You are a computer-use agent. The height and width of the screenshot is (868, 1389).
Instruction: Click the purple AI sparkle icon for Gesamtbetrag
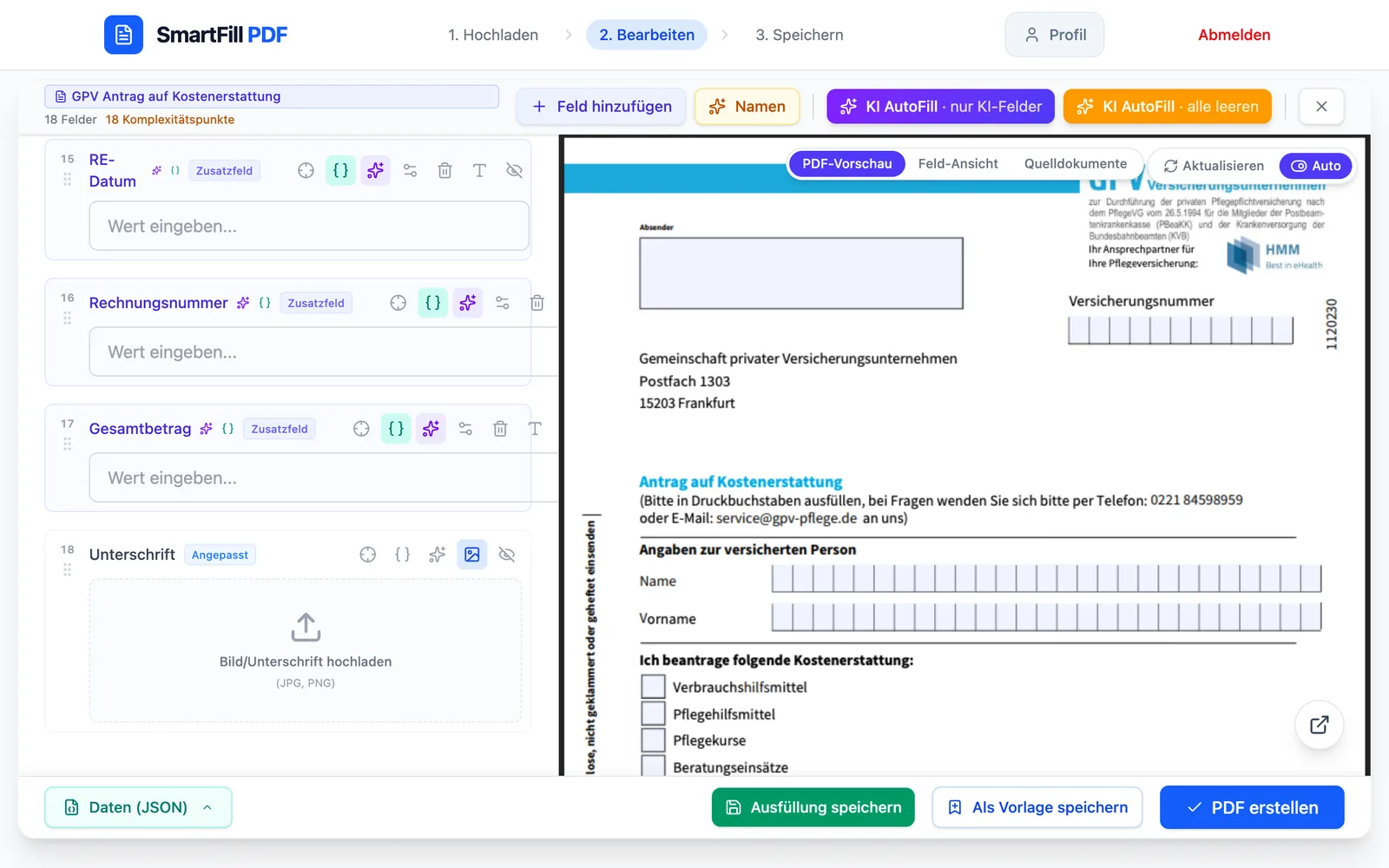tap(431, 429)
